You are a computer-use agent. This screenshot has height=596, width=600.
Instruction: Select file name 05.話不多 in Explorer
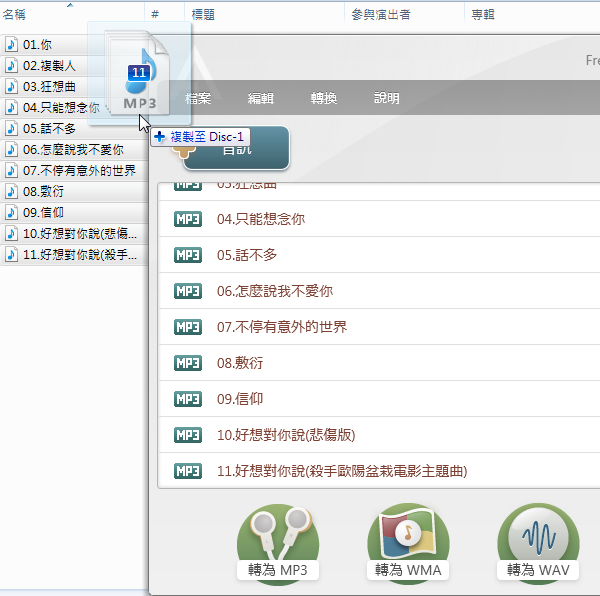tap(49, 129)
